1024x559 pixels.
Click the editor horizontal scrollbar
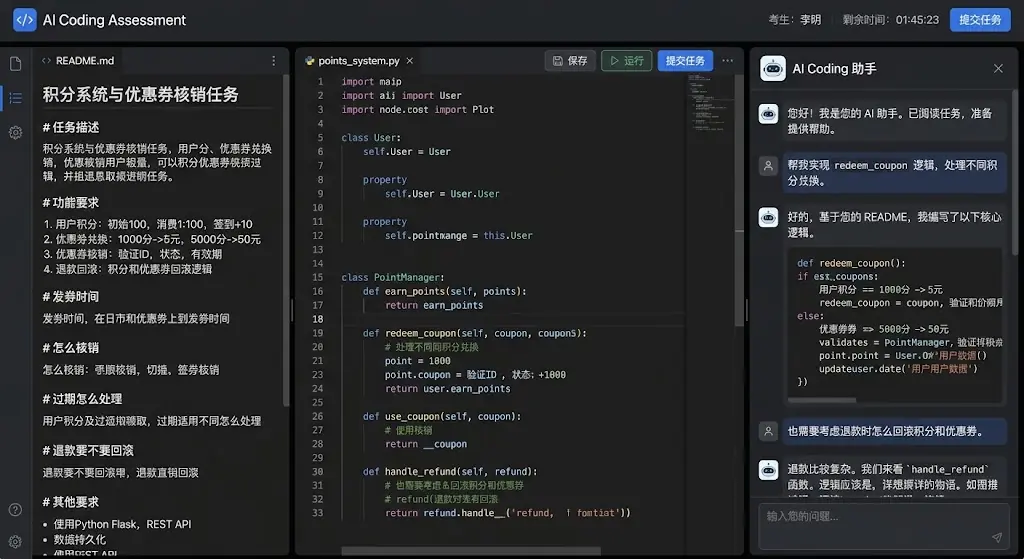coord(470,551)
